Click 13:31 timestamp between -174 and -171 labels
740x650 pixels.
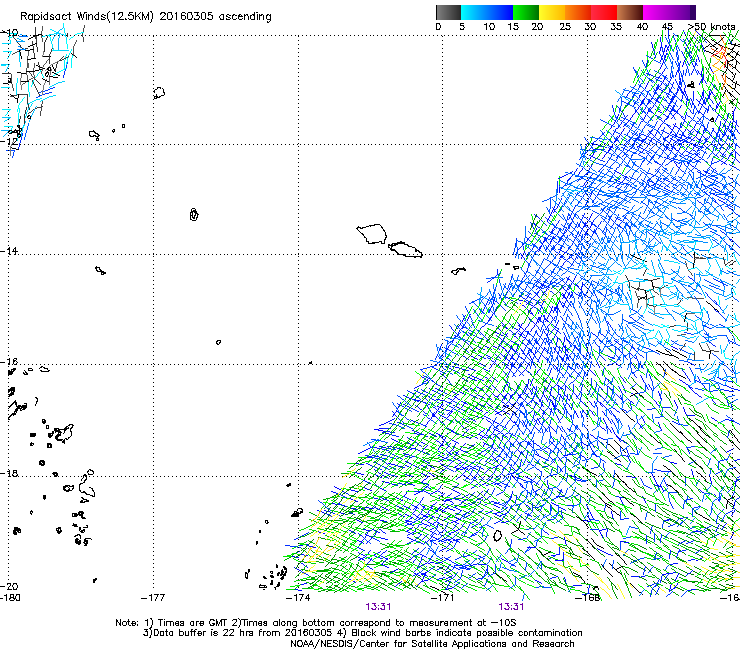click(378, 607)
